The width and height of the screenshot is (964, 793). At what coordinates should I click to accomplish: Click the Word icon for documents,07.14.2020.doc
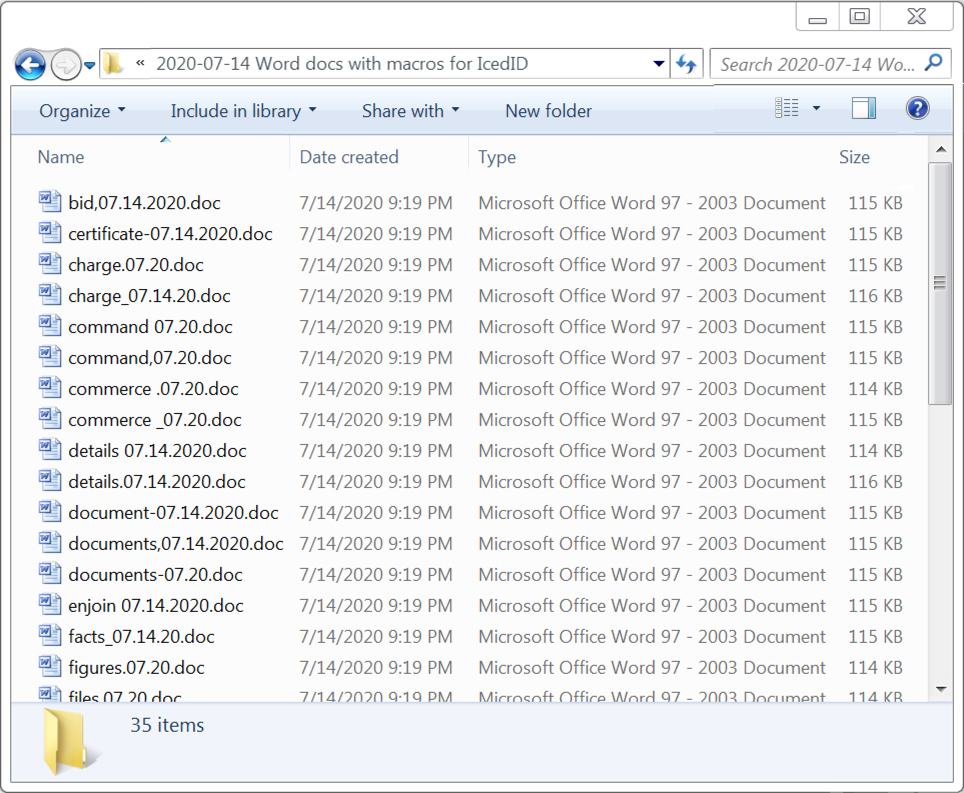[50, 542]
